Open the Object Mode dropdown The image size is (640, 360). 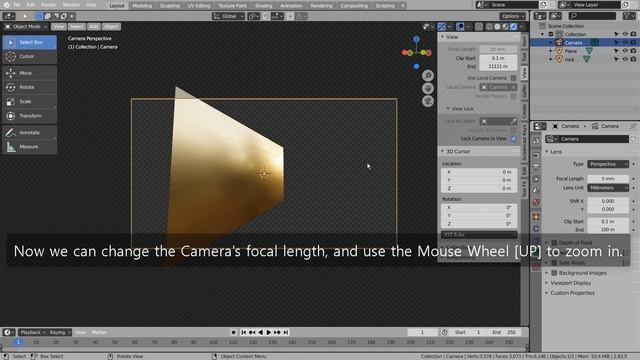click(x=26, y=27)
